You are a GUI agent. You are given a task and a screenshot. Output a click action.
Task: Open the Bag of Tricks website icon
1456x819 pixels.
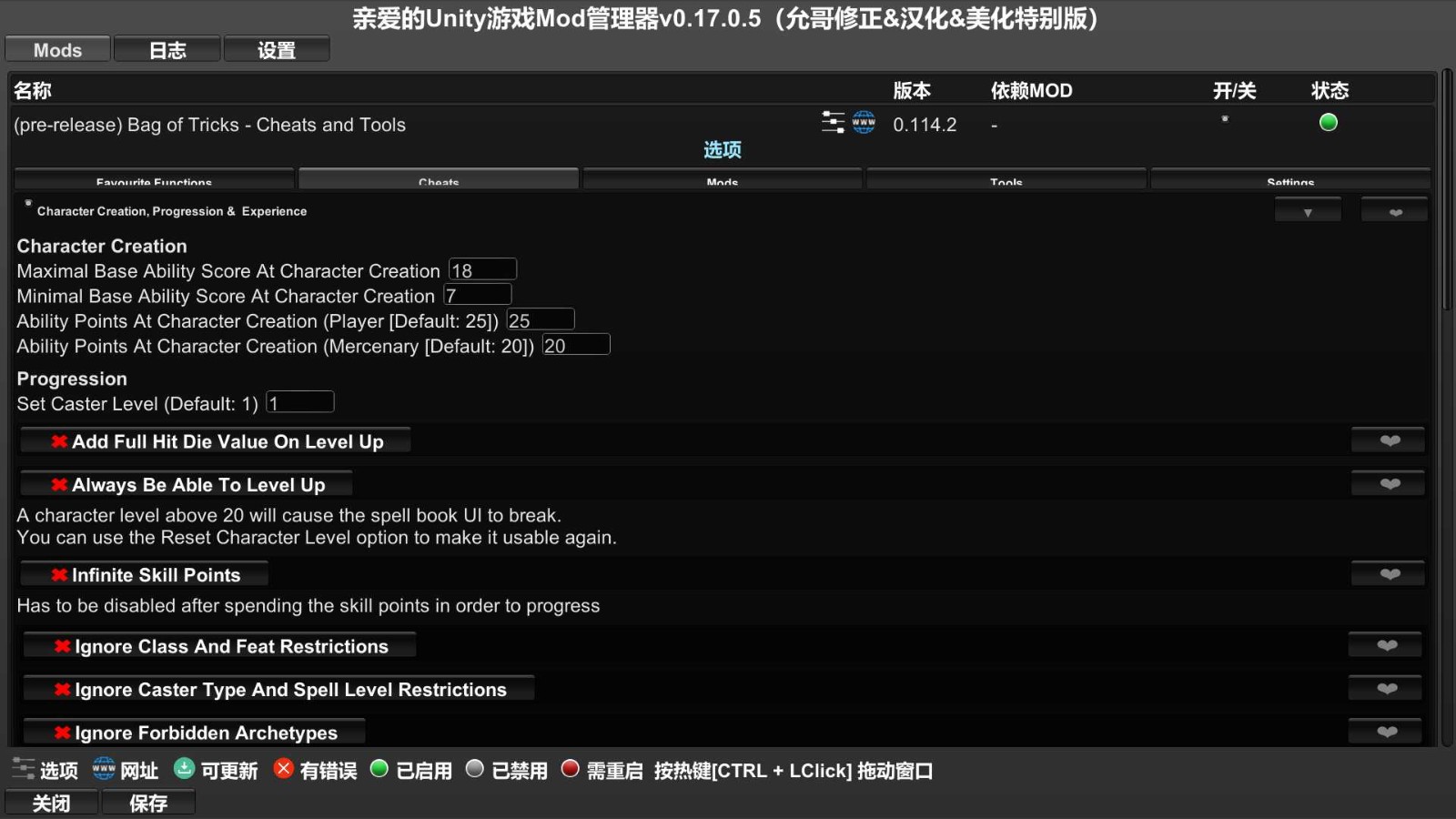(x=864, y=123)
